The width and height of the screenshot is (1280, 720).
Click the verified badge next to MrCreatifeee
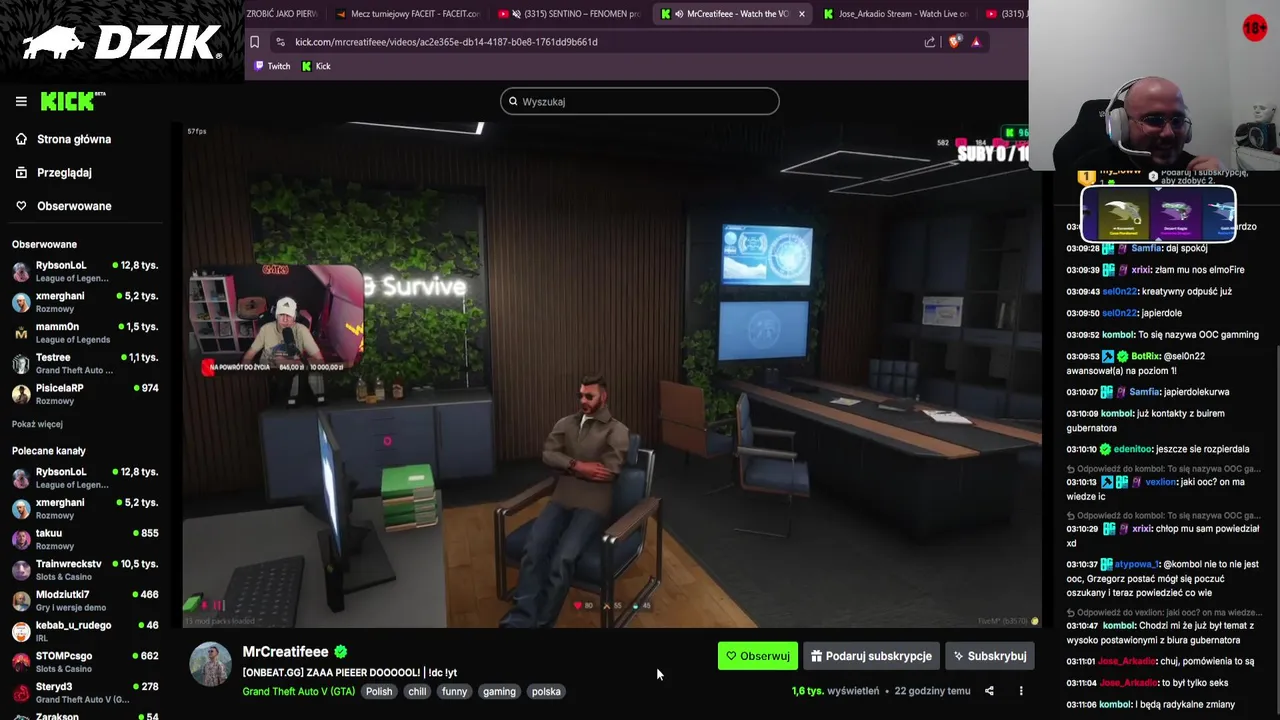tap(341, 652)
